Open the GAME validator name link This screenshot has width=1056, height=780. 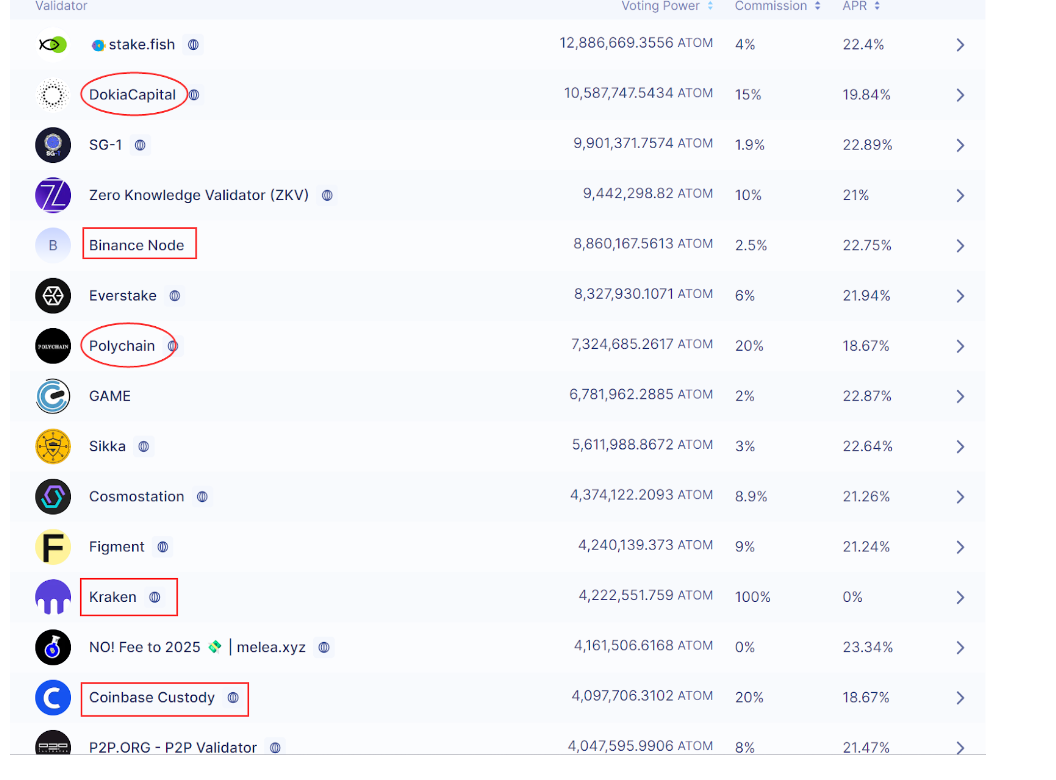[x=110, y=396]
